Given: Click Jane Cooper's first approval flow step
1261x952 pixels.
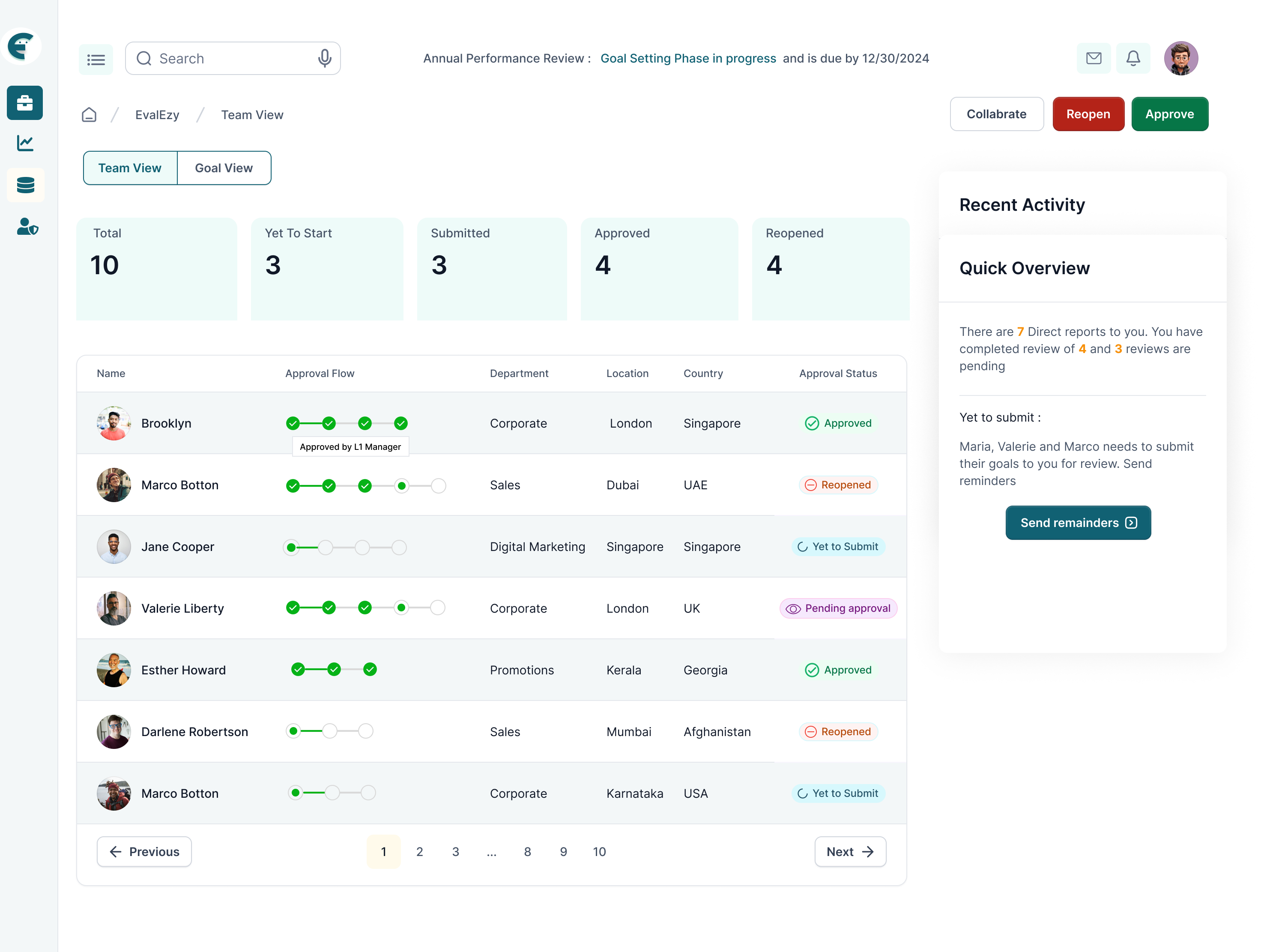Looking at the screenshot, I should pyautogui.click(x=291, y=547).
